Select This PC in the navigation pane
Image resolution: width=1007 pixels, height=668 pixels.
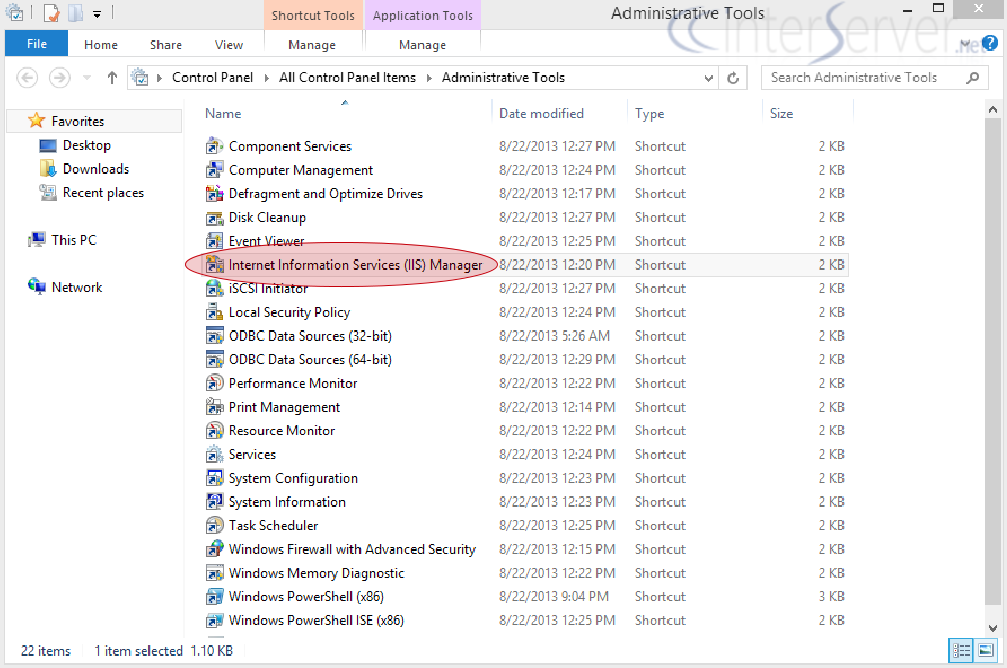(62, 240)
